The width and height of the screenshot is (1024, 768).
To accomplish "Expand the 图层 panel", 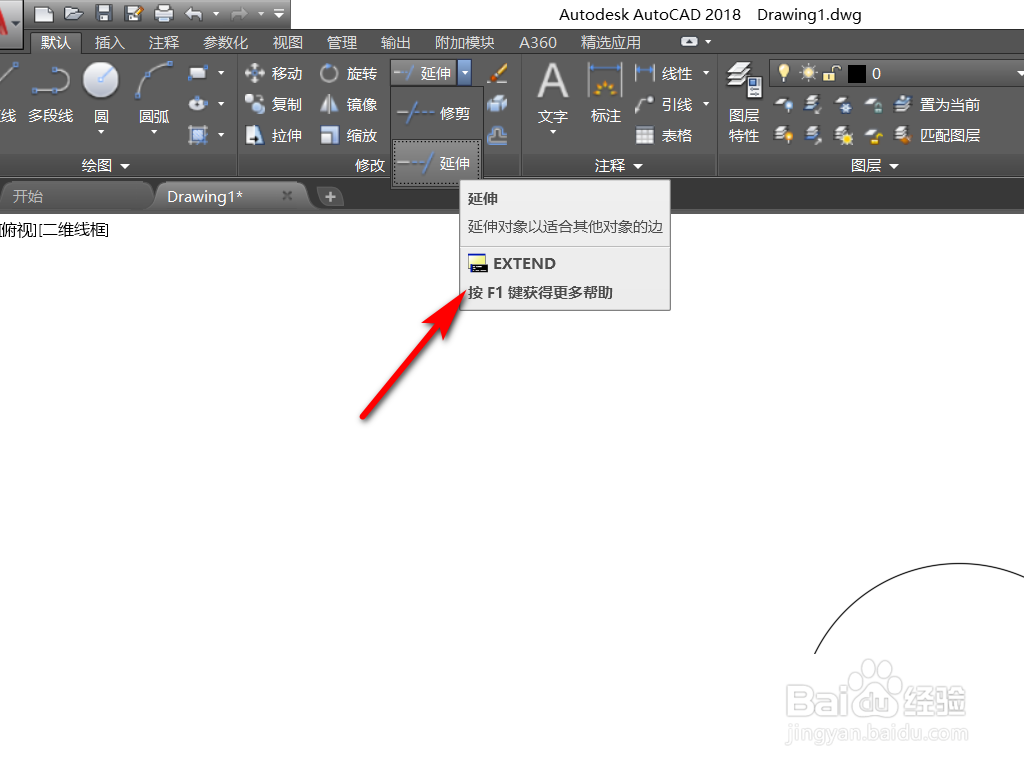I will click(x=875, y=166).
